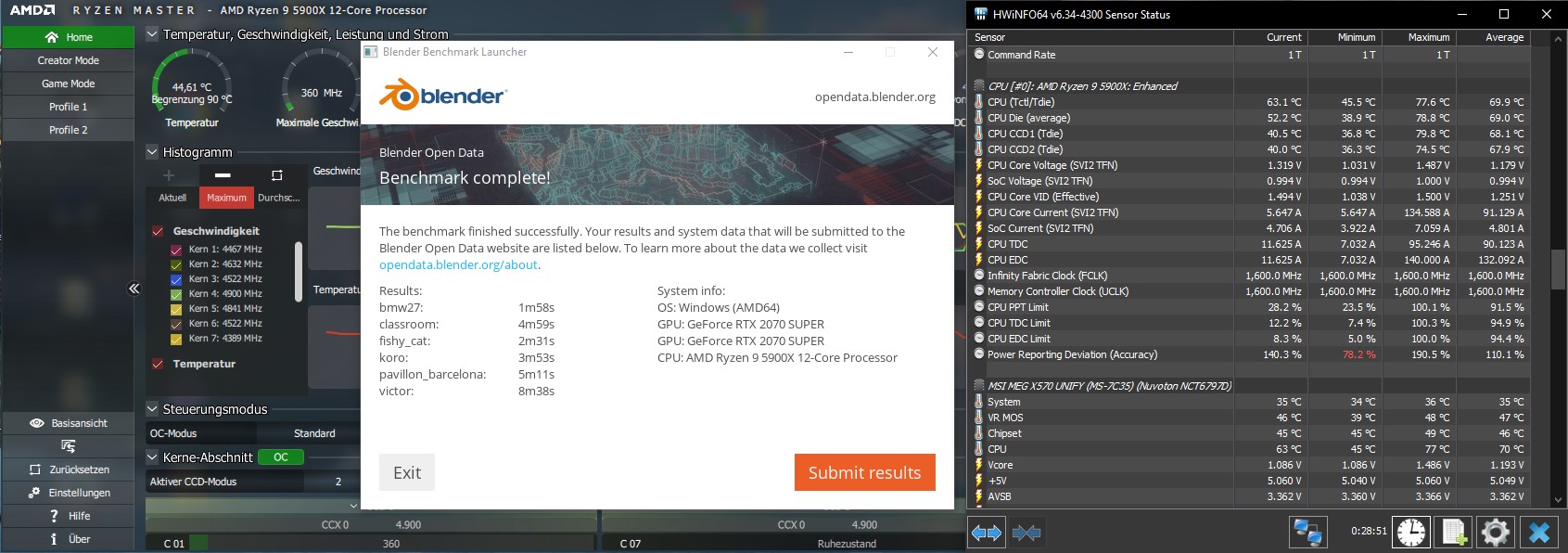1568x553 pixels.
Task: Click HWiNFO scrollbar down arrow
Action: tap(1558, 500)
